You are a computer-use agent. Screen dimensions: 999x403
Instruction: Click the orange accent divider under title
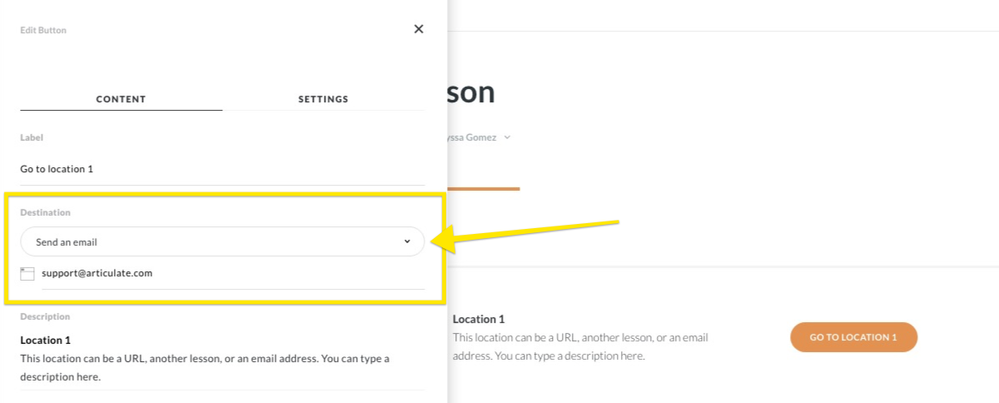(484, 188)
